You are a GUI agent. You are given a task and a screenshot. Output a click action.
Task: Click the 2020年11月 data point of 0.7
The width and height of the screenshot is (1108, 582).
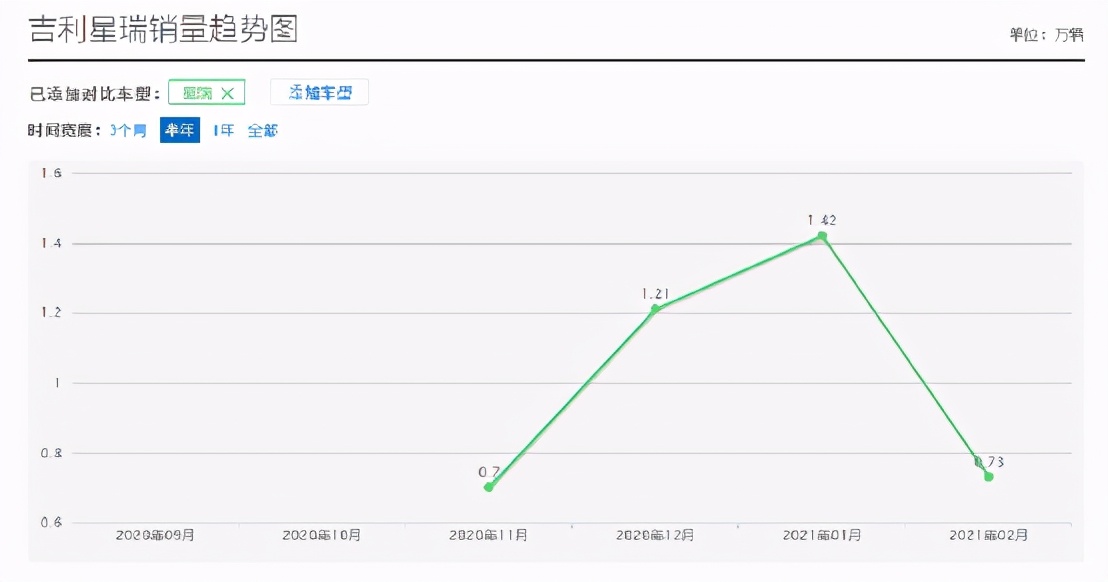pyautogui.click(x=488, y=487)
